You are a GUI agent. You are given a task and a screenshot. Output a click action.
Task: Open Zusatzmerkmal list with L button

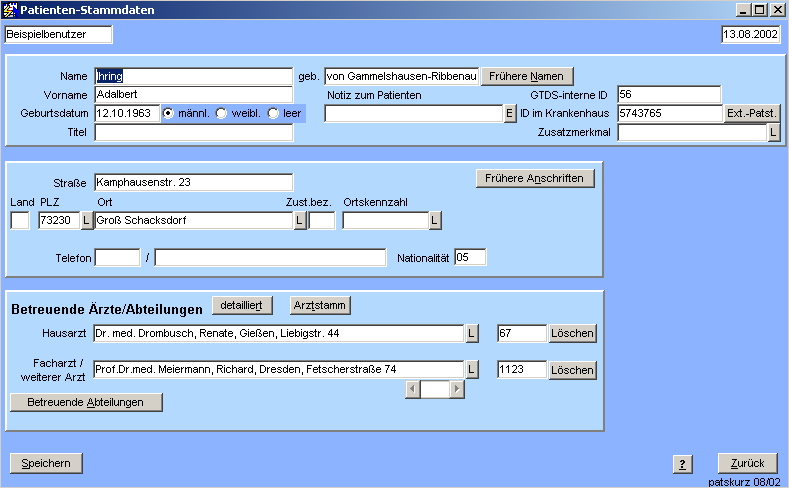click(773, 133)
